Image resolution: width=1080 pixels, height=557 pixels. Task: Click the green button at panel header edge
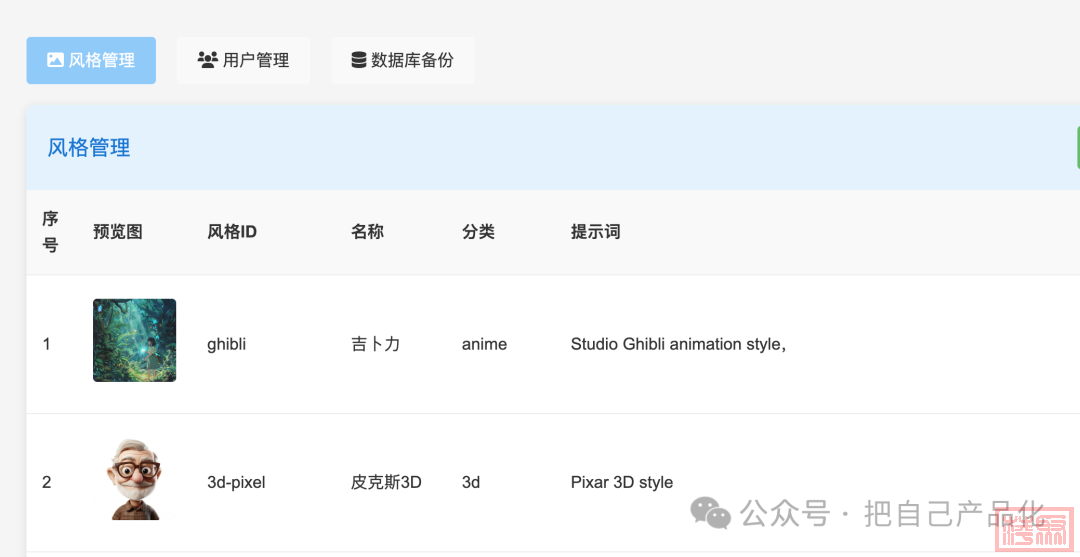1077,148
